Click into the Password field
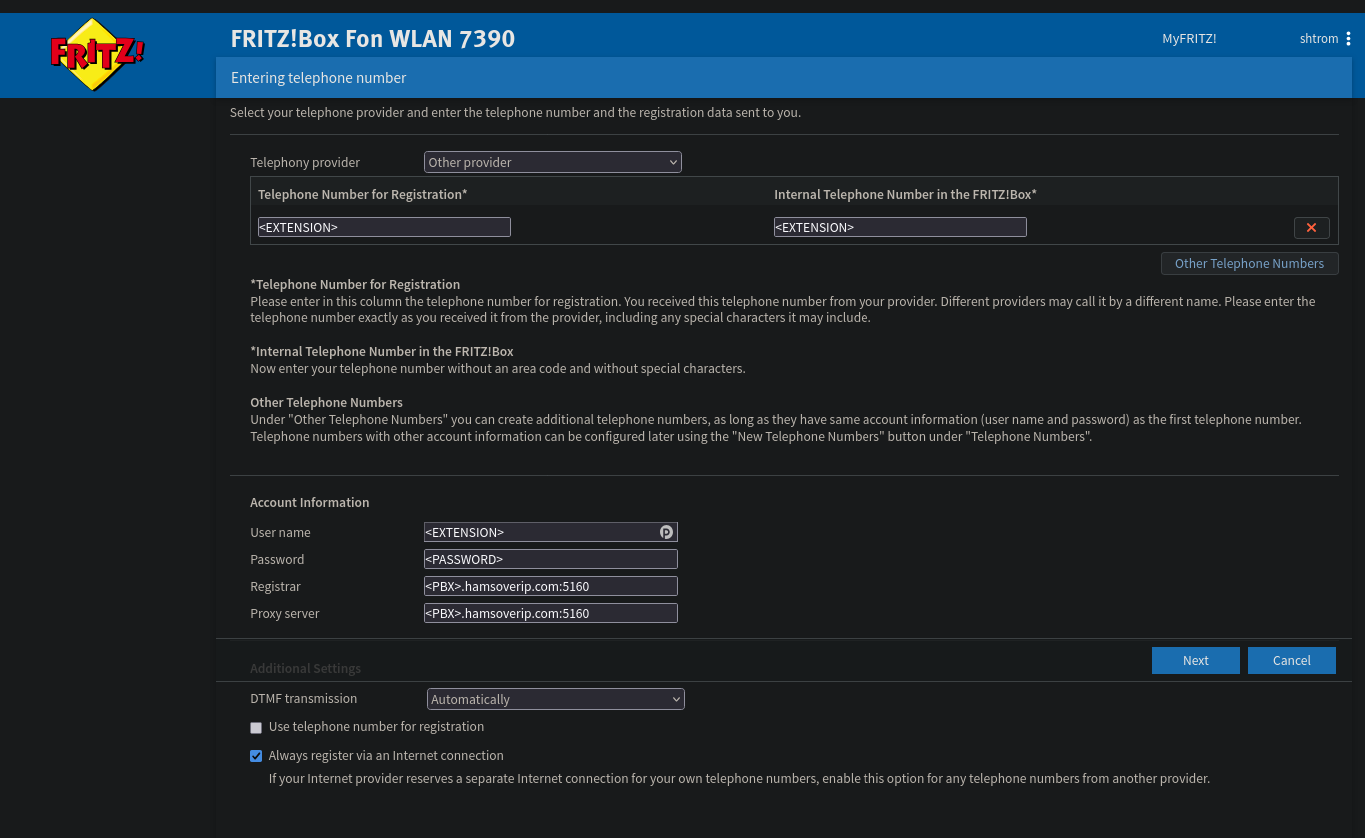 pyautogui.click(x=551, y=559)
